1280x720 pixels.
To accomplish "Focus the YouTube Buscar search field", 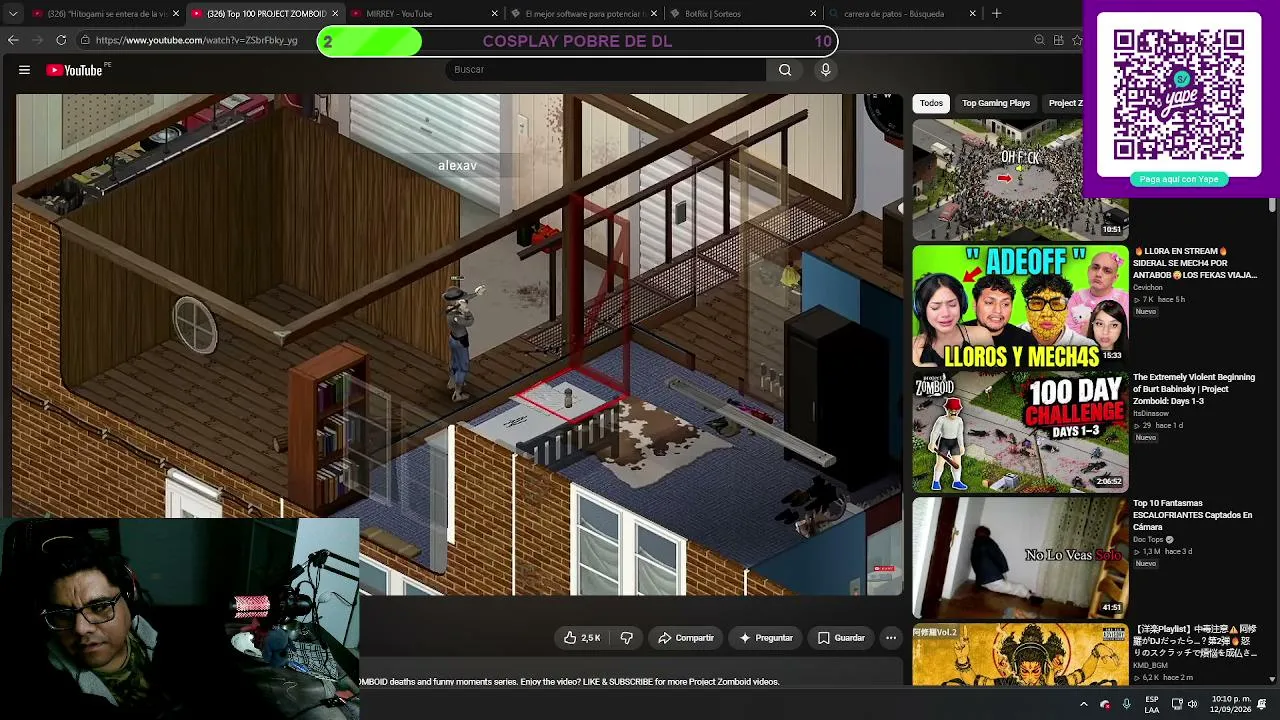I will tap(605, 70).
